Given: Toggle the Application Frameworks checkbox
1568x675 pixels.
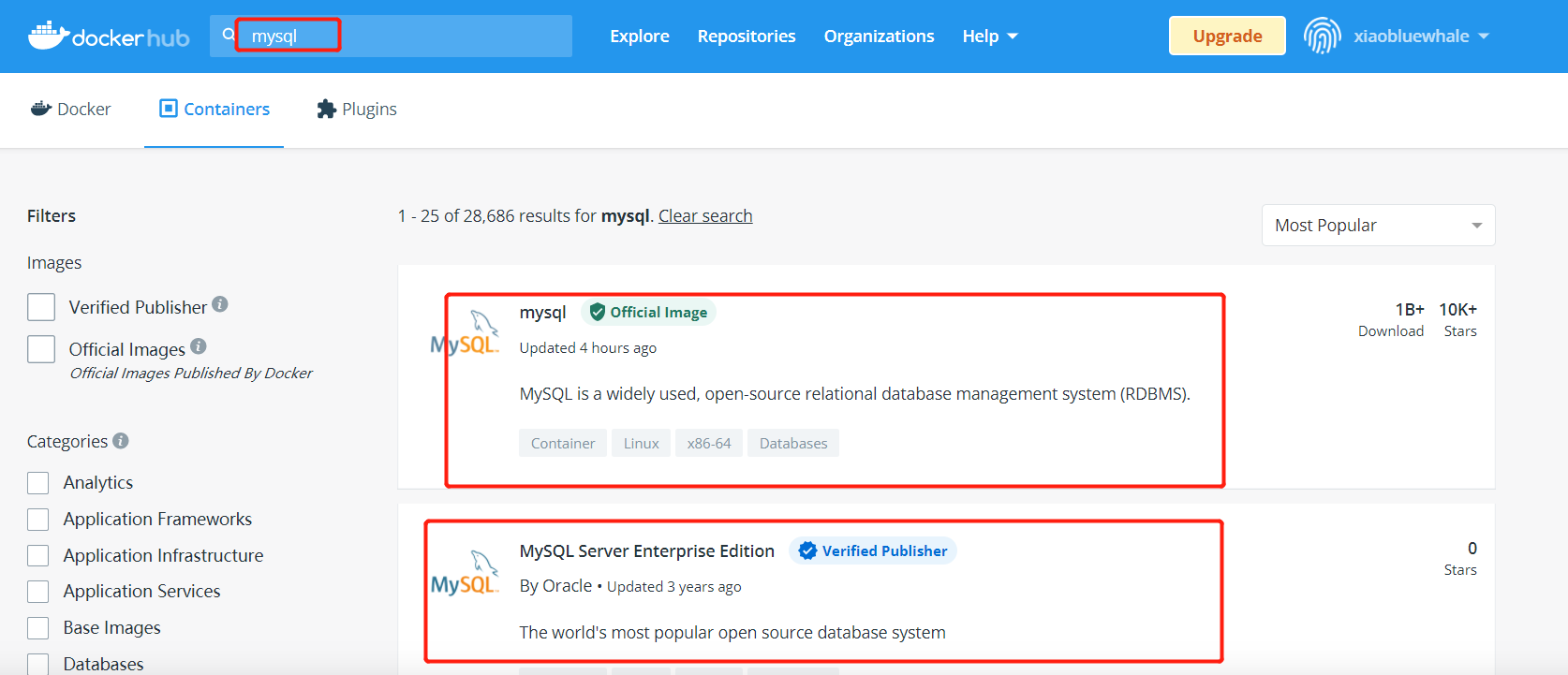Looking at the screenshot, I should (x=38, y=520).
